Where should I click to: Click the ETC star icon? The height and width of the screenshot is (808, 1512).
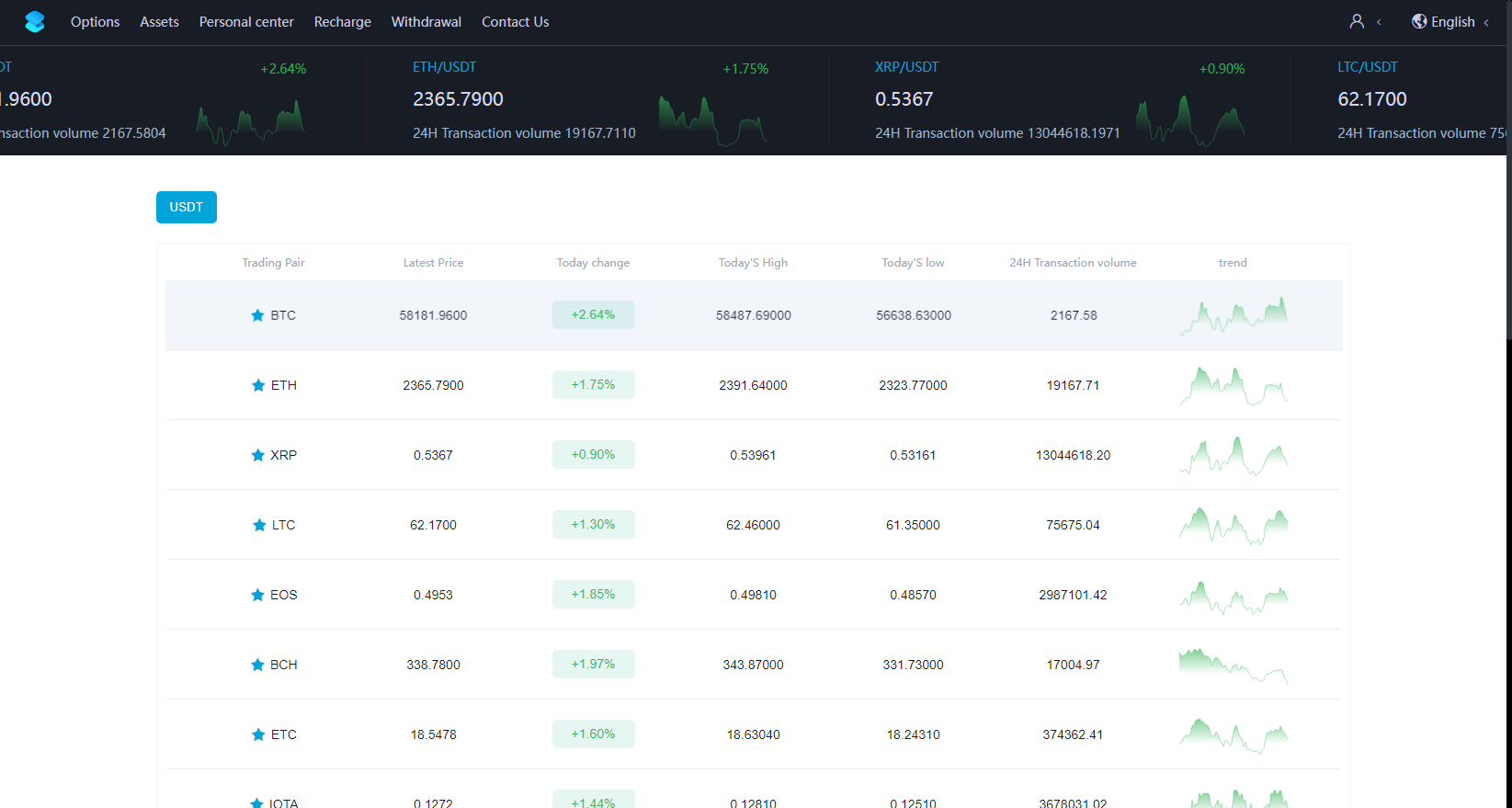click(258, 734)
